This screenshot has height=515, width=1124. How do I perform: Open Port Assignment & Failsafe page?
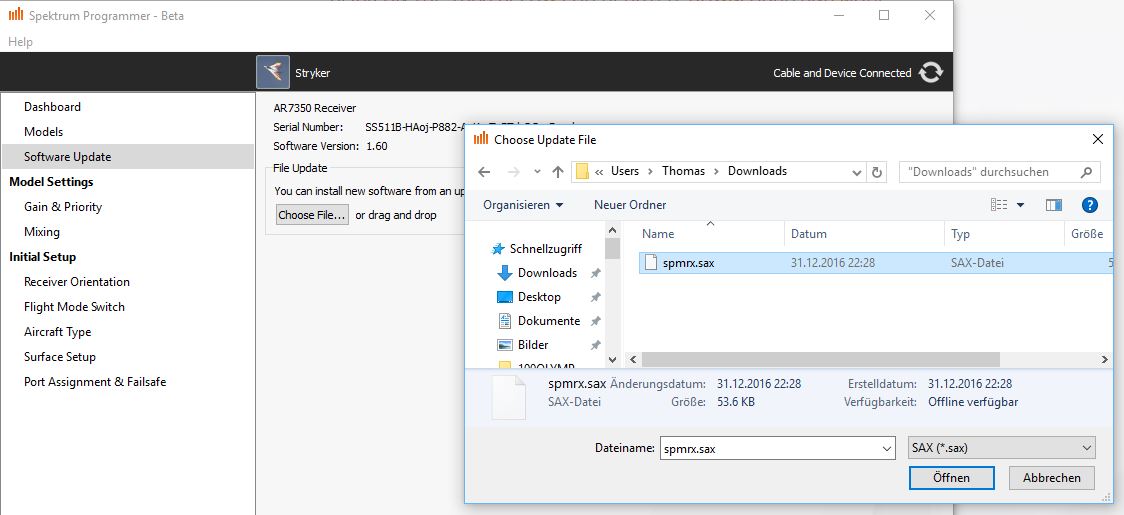point(95,382)
